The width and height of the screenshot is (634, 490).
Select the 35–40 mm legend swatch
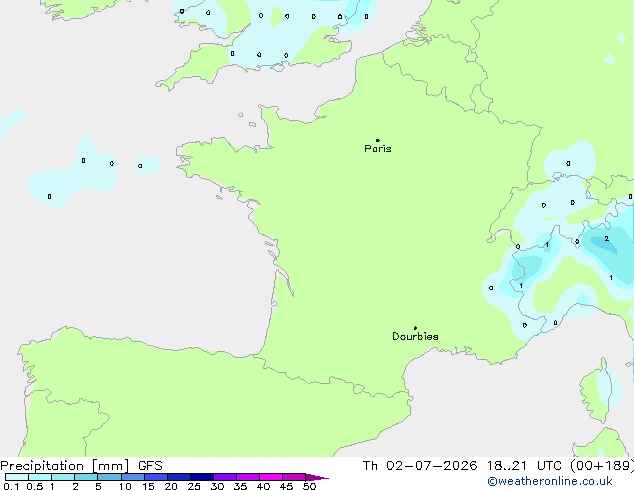[x=248, y=477]
